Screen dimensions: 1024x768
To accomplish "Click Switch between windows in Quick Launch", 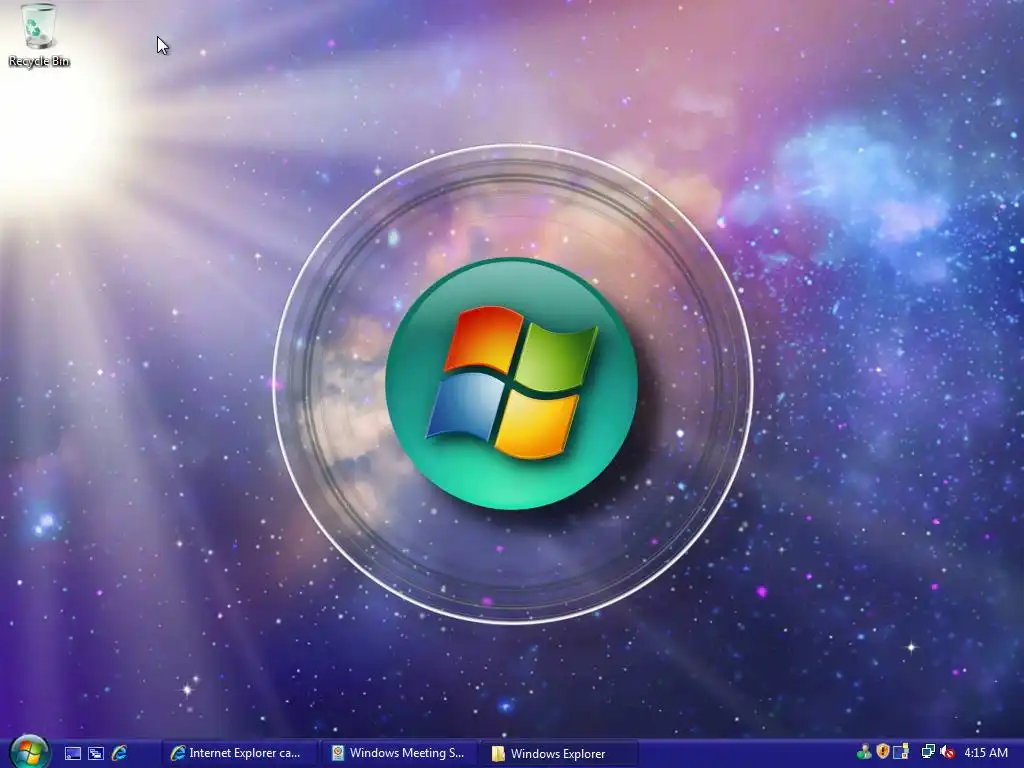I will (96, 754).
